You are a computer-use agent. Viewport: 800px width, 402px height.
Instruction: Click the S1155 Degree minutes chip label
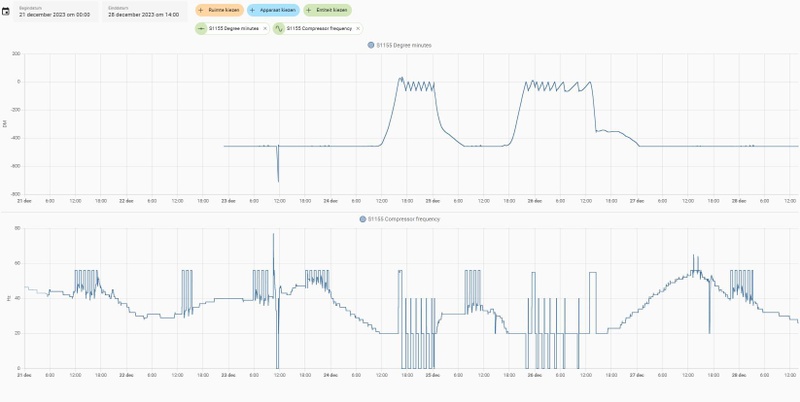pyautogui.click(x=234, y=29)
